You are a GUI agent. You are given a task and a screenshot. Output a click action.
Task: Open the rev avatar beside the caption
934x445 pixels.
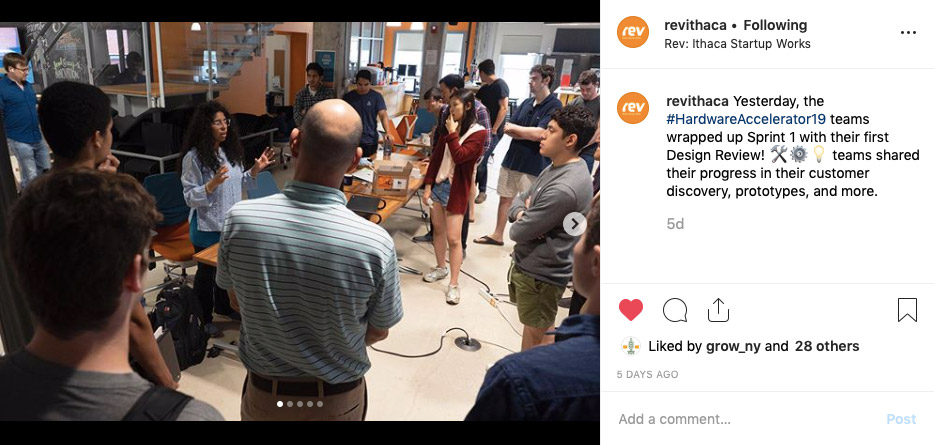pos(633,108)
